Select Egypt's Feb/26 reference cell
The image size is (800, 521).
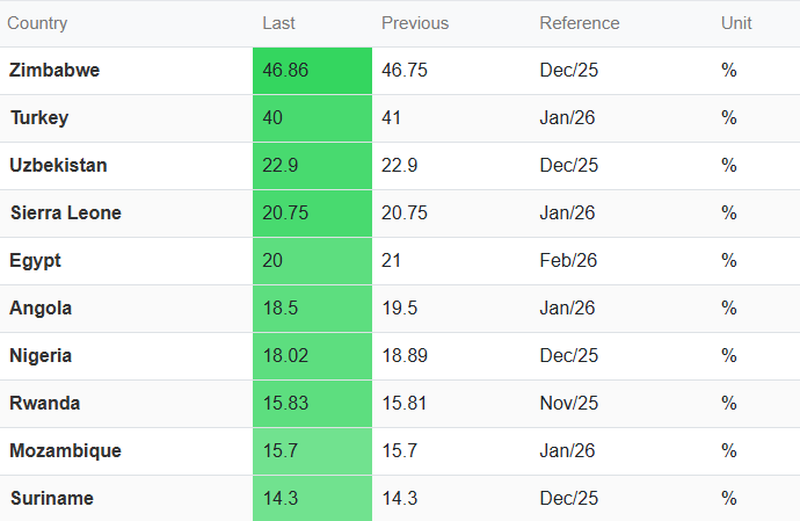569,261
